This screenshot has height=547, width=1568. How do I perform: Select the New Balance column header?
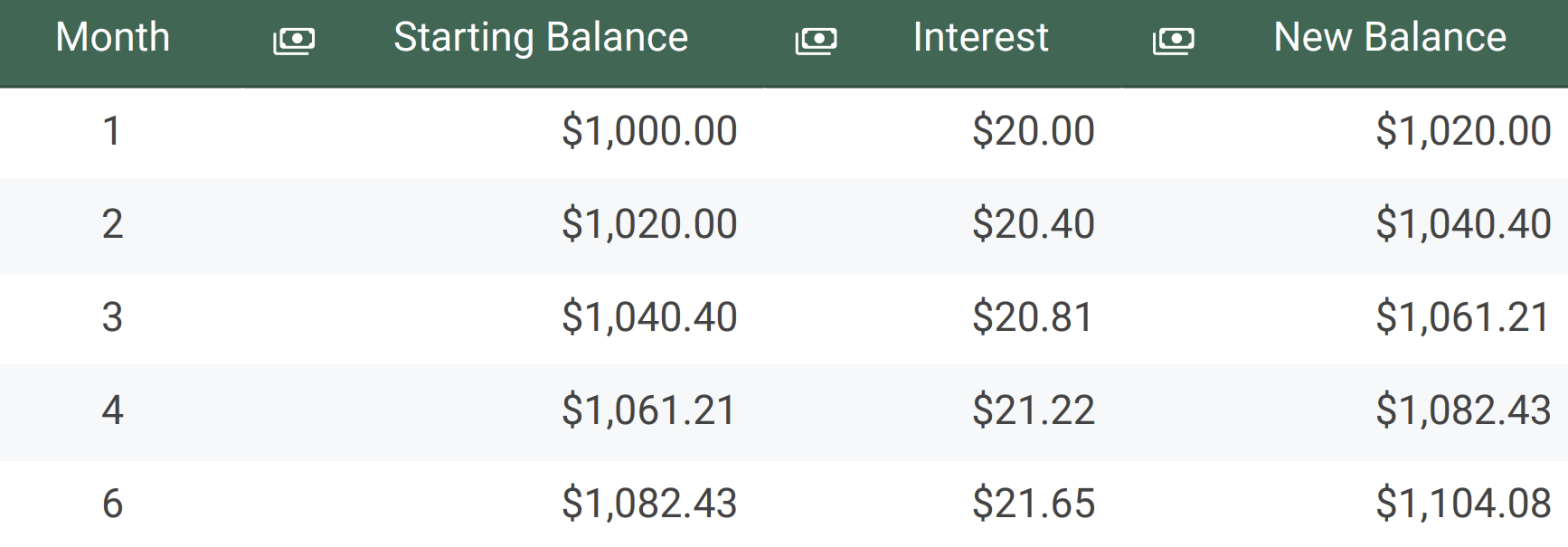(1390, 38)
